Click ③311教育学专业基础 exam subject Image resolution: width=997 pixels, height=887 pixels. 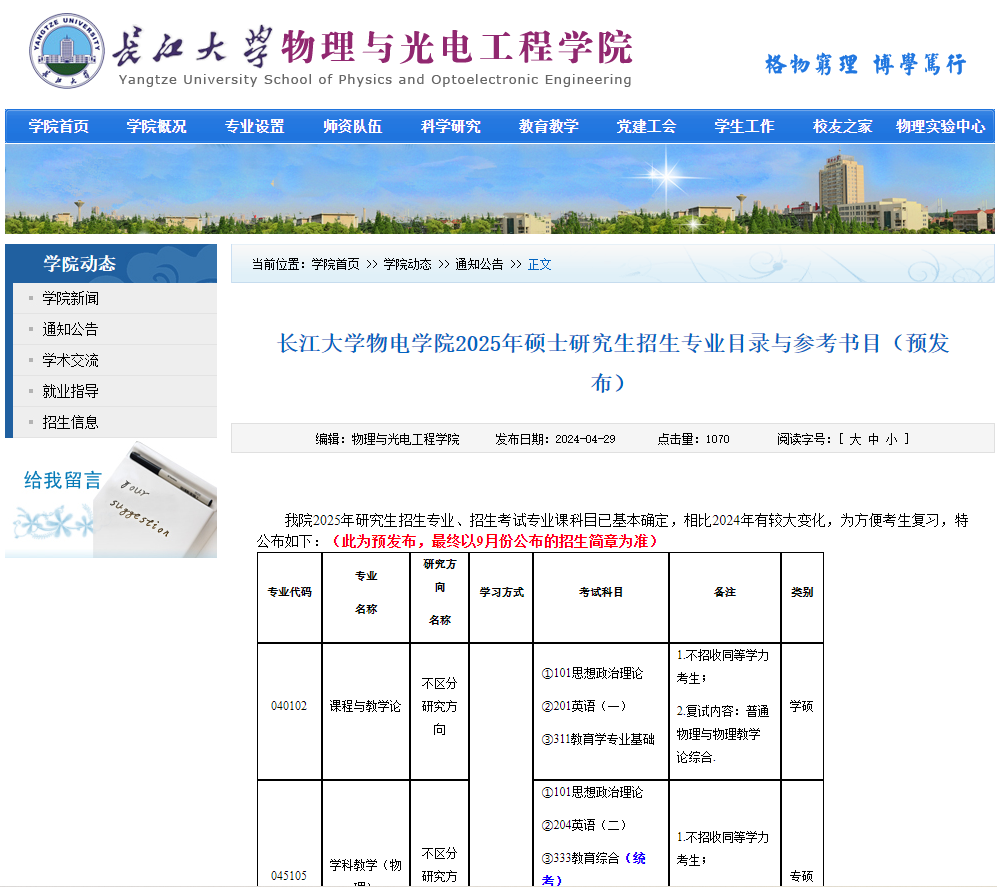coord(598,739)
